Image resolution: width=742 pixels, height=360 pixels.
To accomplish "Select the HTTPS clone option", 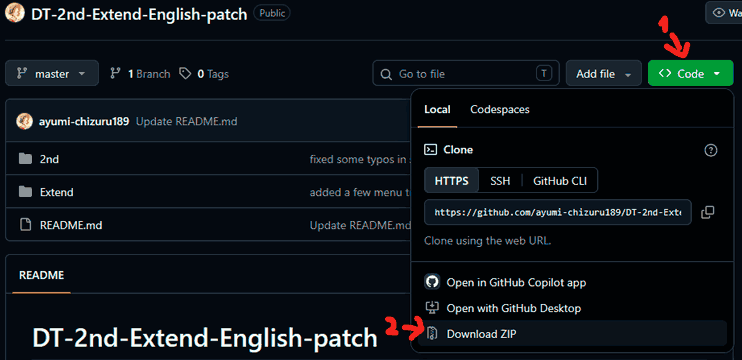I will [x=451, y=181].
